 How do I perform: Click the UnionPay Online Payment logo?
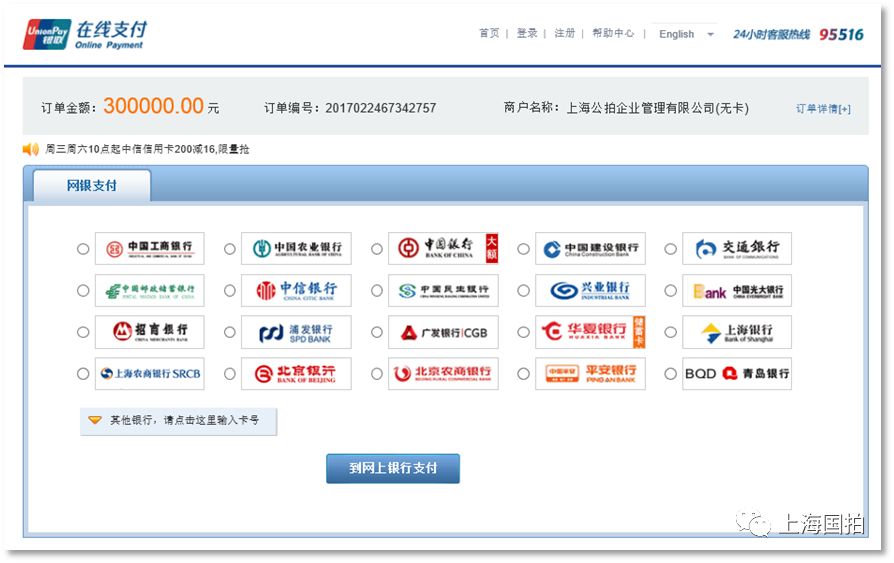[86, 35]
